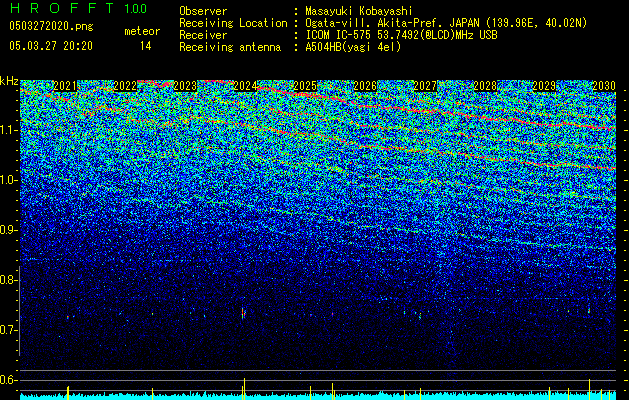This screenshot has height=400, width=629.
Task: Click the A504HB(yagi 4el) antenna text
Action: point(353,47)
